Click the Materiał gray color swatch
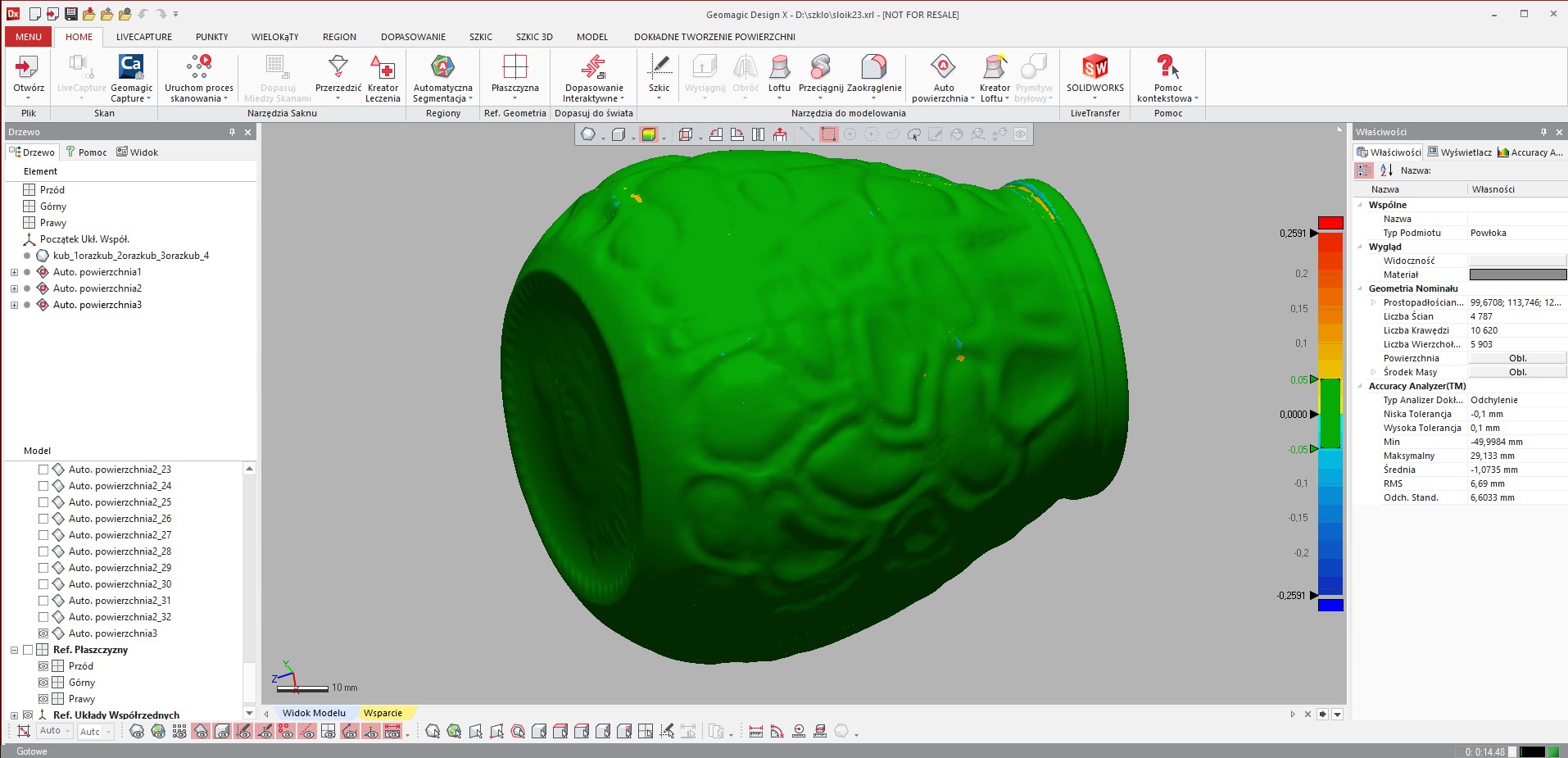This screenshot has height=758, width=1568. point(1517,275)
